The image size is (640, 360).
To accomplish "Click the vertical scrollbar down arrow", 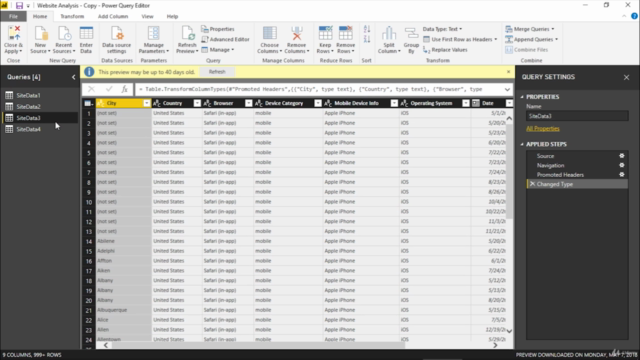I will [x=509, y=331].
